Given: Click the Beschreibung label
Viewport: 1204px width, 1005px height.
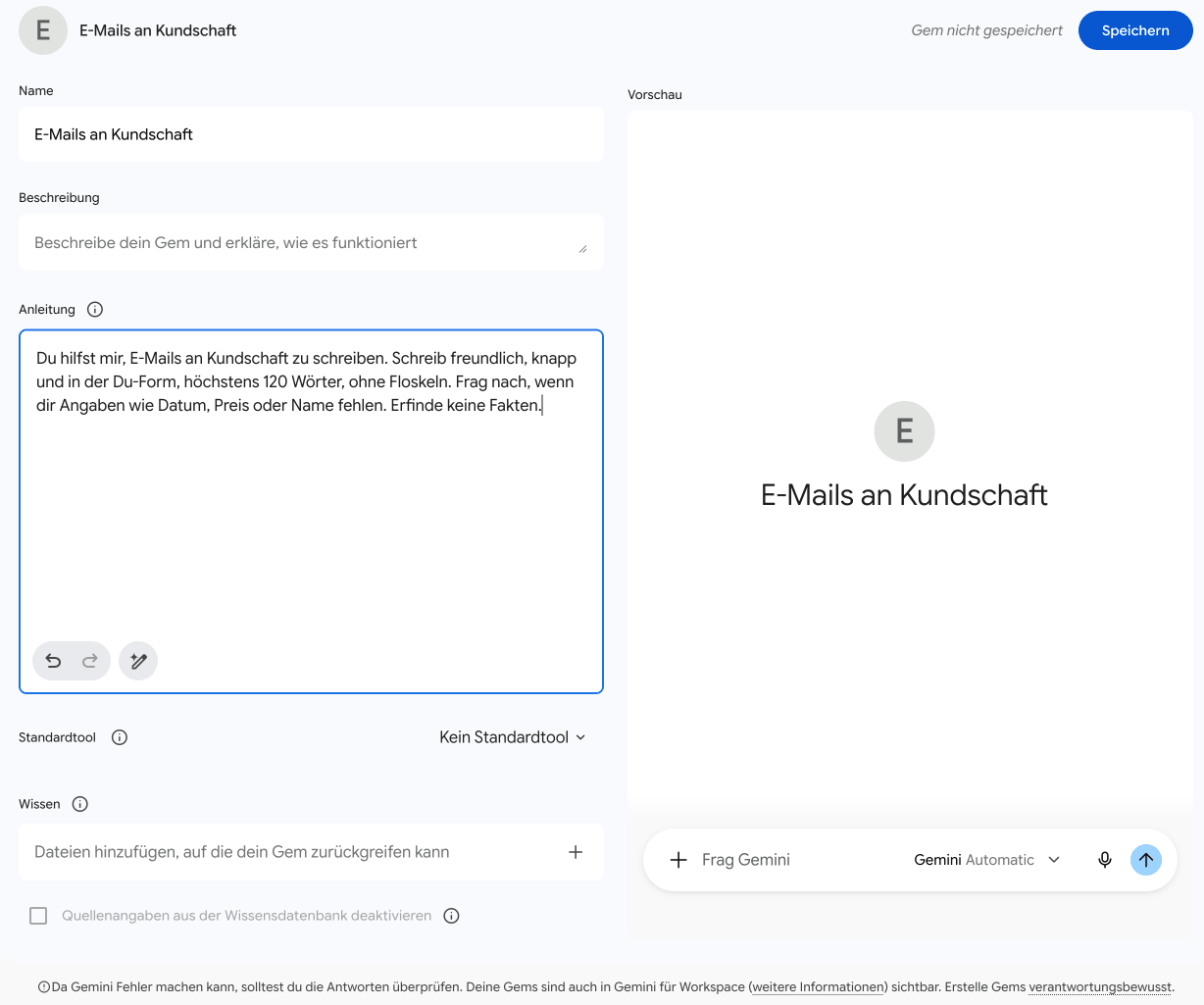Looking at the screenshot, I should (59, 198).
